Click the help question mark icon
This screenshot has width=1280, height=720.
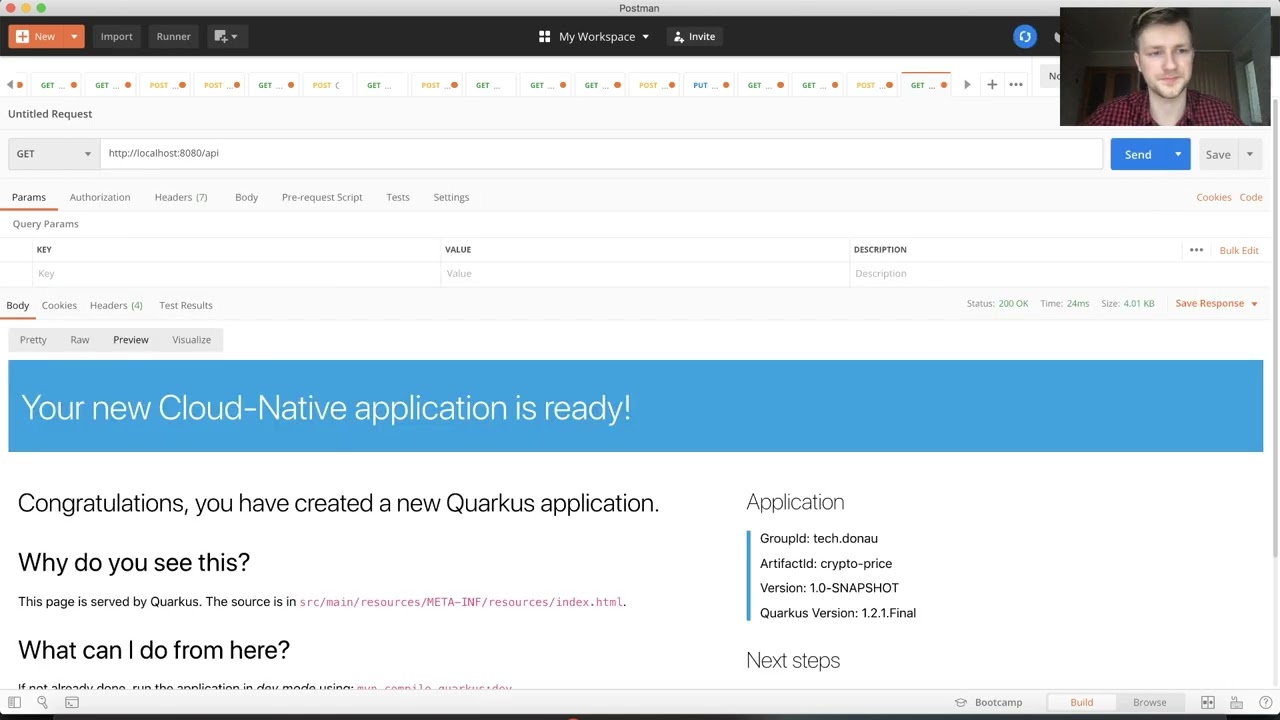(1264, 702)
